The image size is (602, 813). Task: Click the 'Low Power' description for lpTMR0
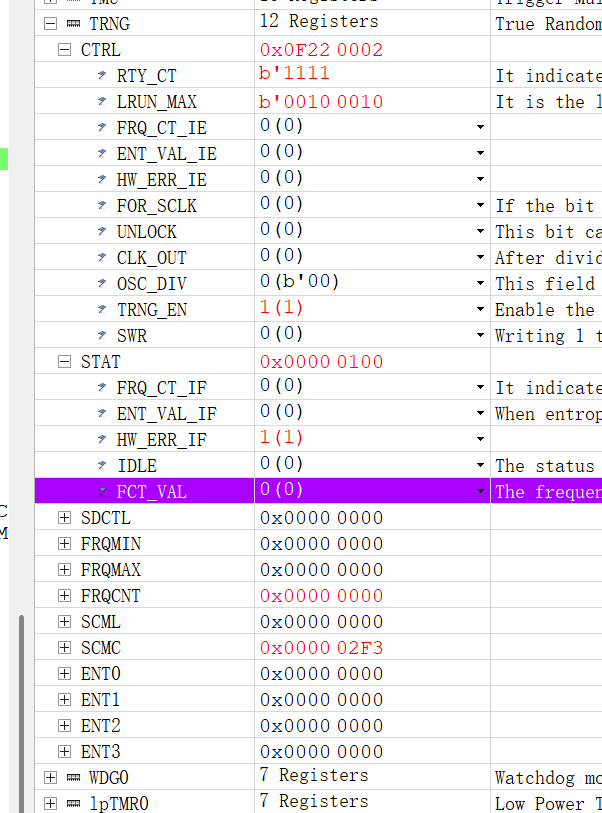pos(548,804)
